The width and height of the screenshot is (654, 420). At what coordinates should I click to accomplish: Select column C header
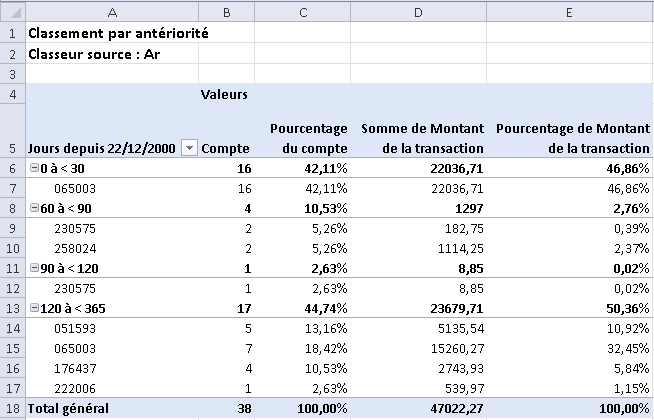(304, 12)
